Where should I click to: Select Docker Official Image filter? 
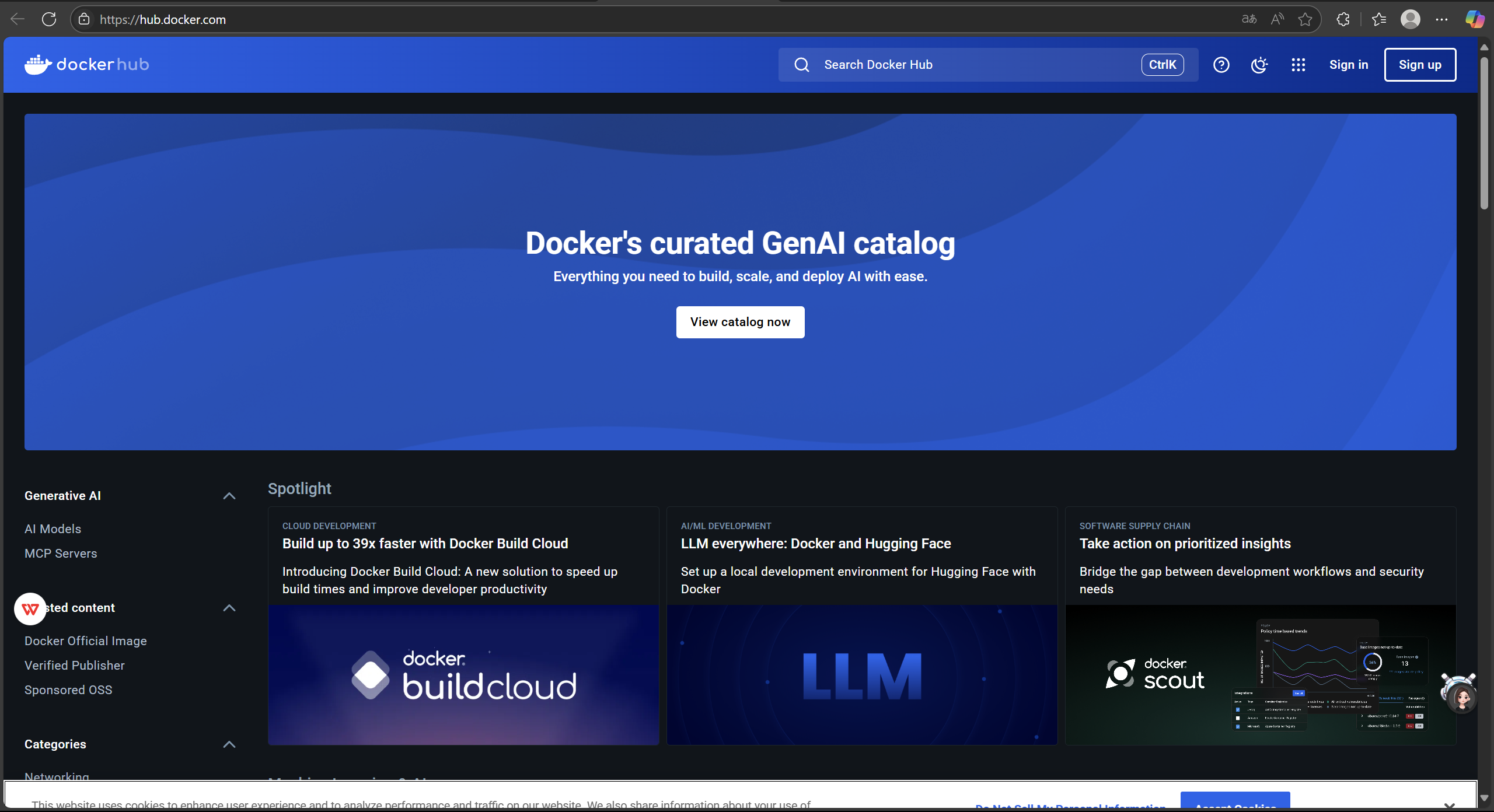coord(85,641)
